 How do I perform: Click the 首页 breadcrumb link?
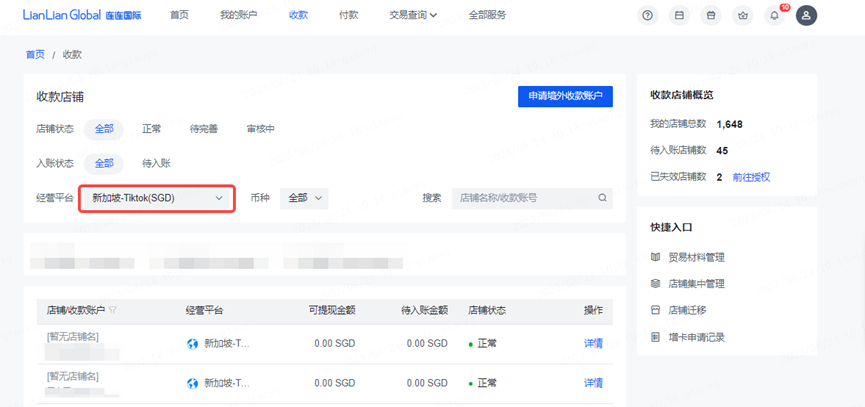point(35,54)
